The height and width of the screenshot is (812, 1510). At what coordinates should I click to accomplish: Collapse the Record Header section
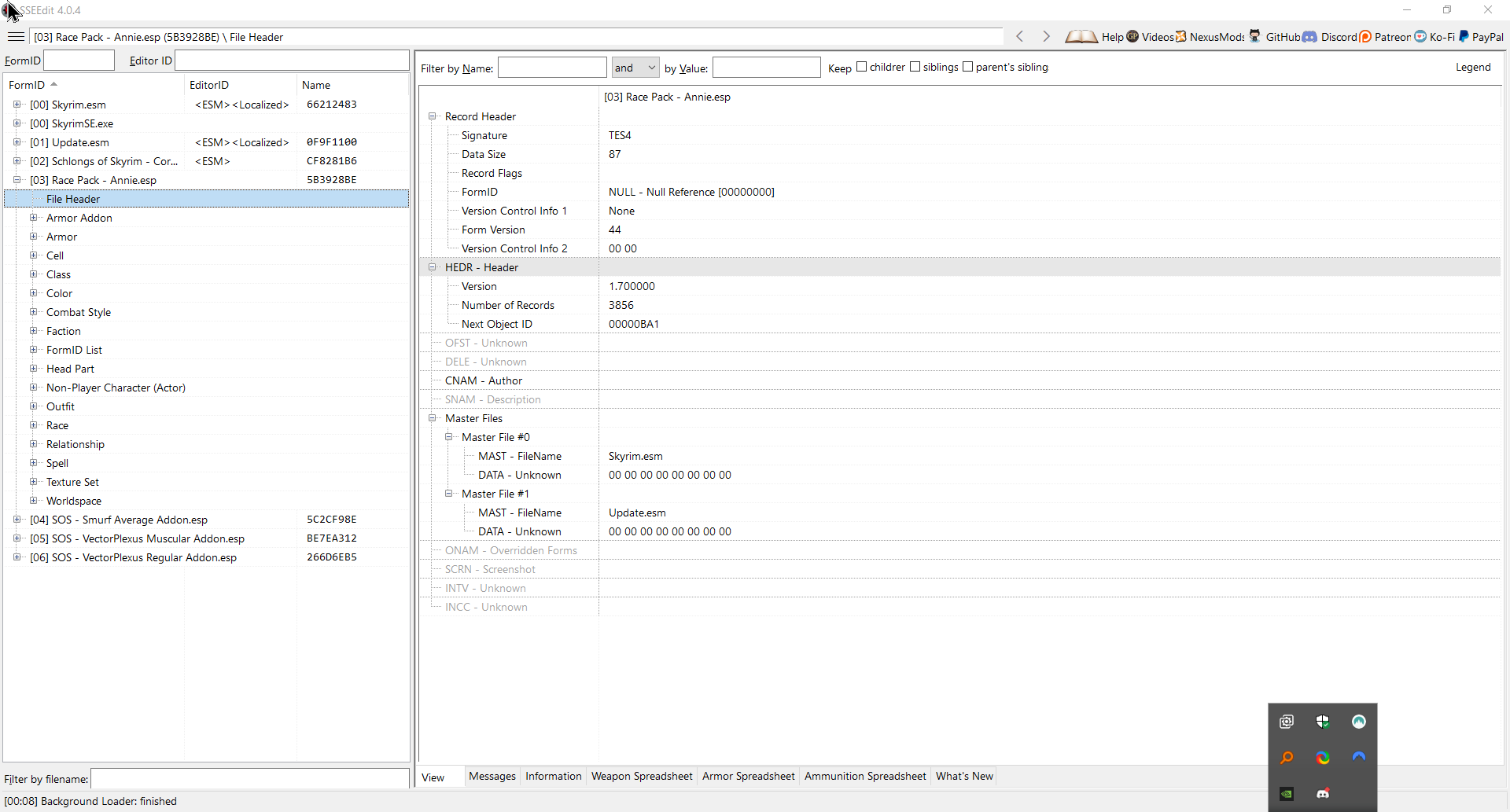coord(432,116)
